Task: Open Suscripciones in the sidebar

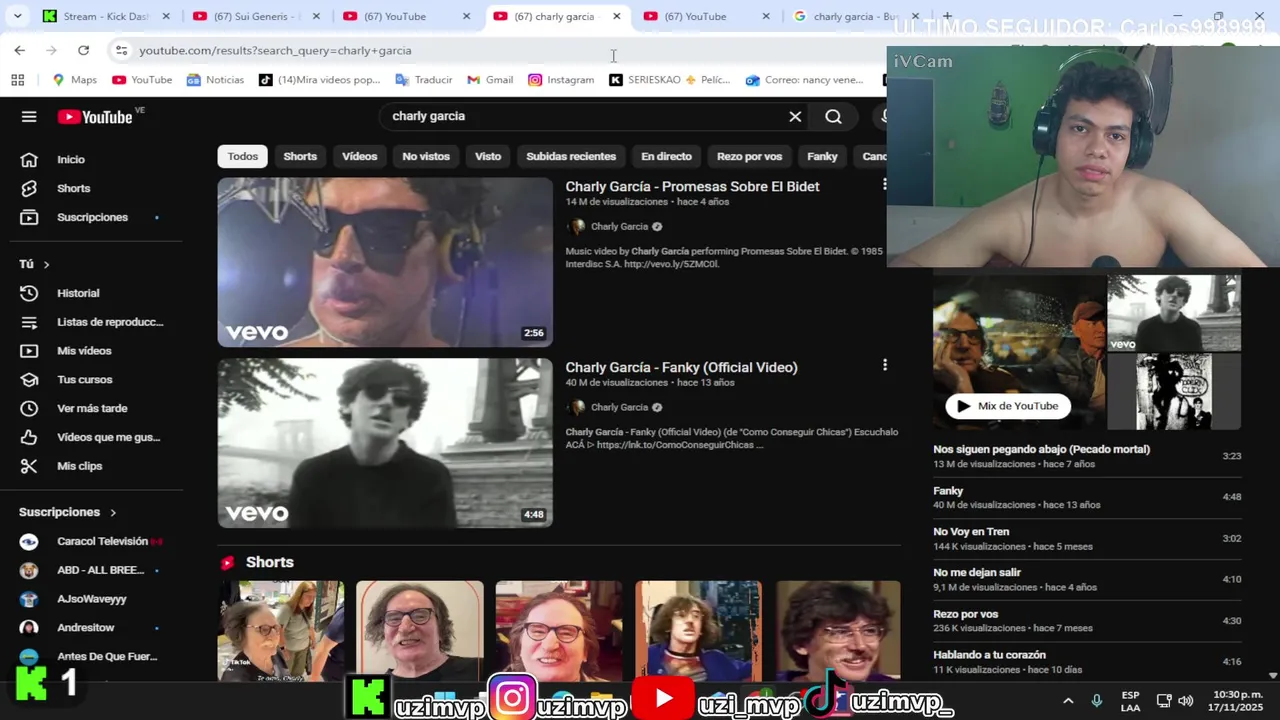Action: [x=92, y=217]
